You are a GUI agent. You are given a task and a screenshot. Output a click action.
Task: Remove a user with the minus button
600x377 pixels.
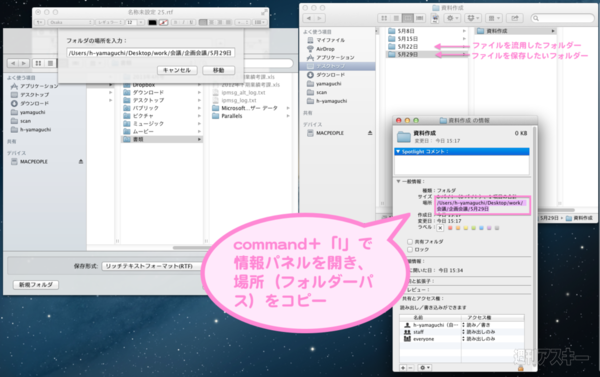(410, 368)
